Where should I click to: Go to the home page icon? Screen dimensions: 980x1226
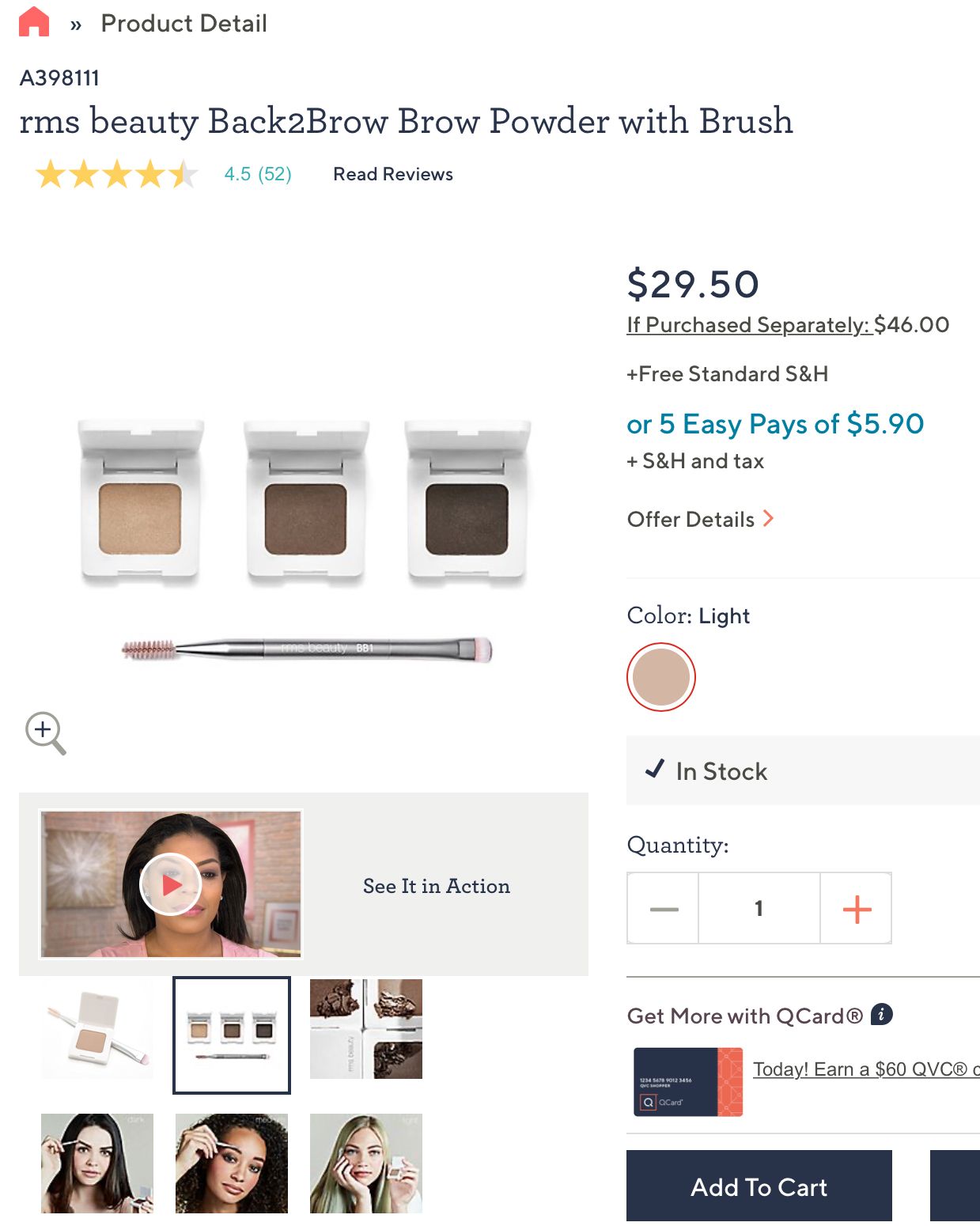pos(34,22)
